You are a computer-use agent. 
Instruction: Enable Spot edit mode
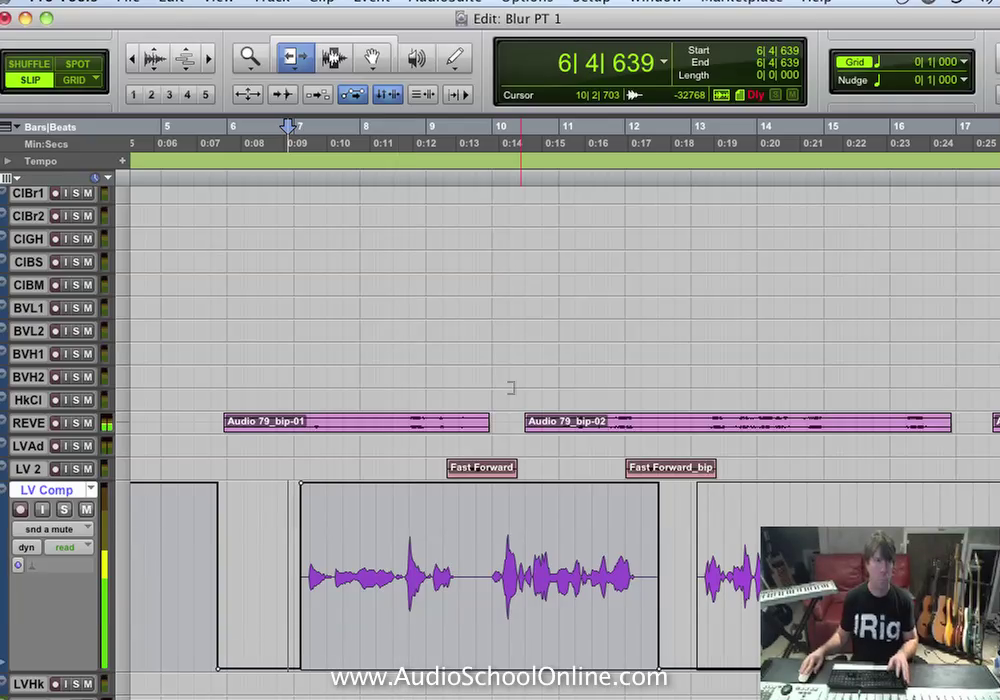78,64
